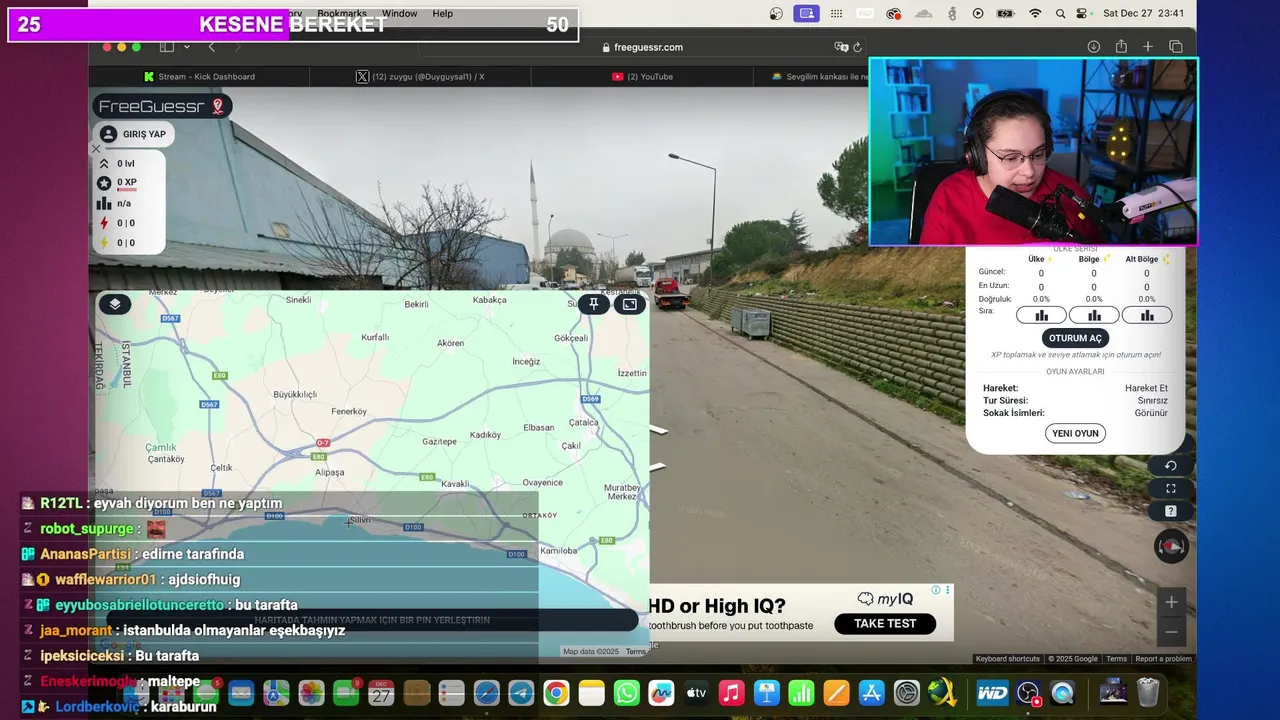
Task: Toggle the Safari sidebar
Action: pos(167,47)
